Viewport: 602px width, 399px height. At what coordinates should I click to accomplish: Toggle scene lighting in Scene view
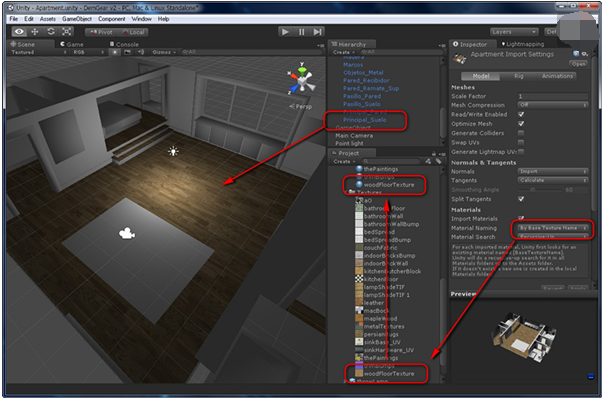pyautogui.click(x=115, y=52)
